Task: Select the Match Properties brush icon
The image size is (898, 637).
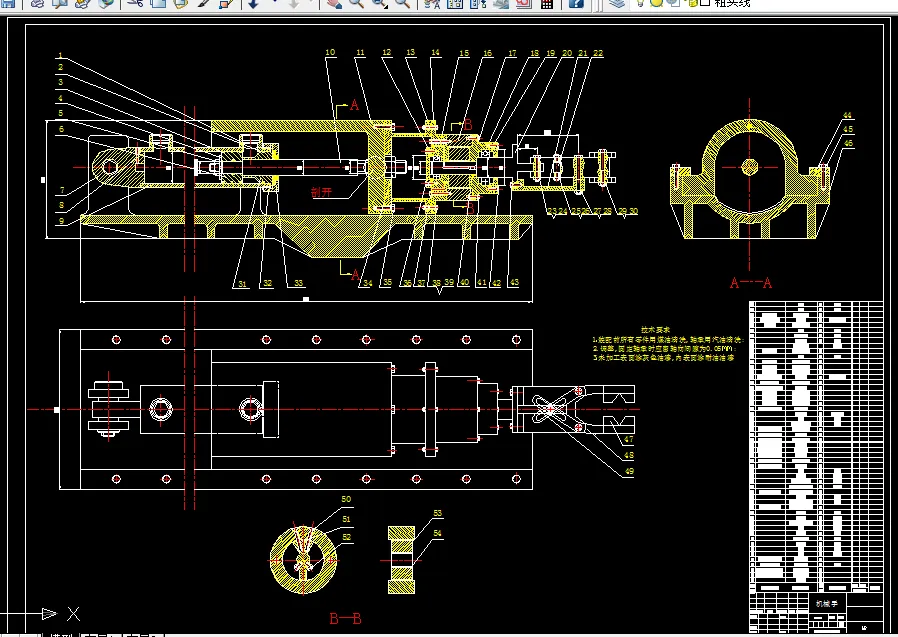Action: (204, 3)
